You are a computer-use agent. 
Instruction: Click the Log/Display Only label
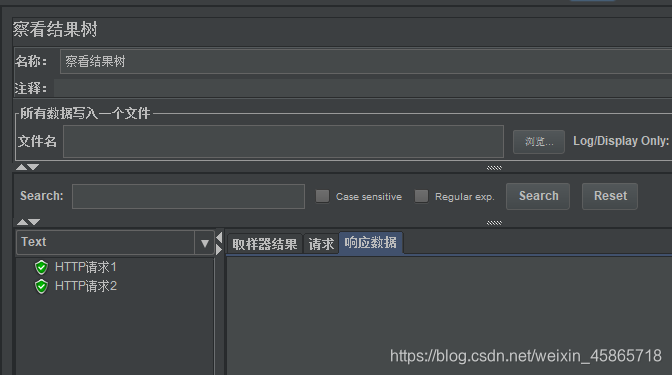point(621,141)
